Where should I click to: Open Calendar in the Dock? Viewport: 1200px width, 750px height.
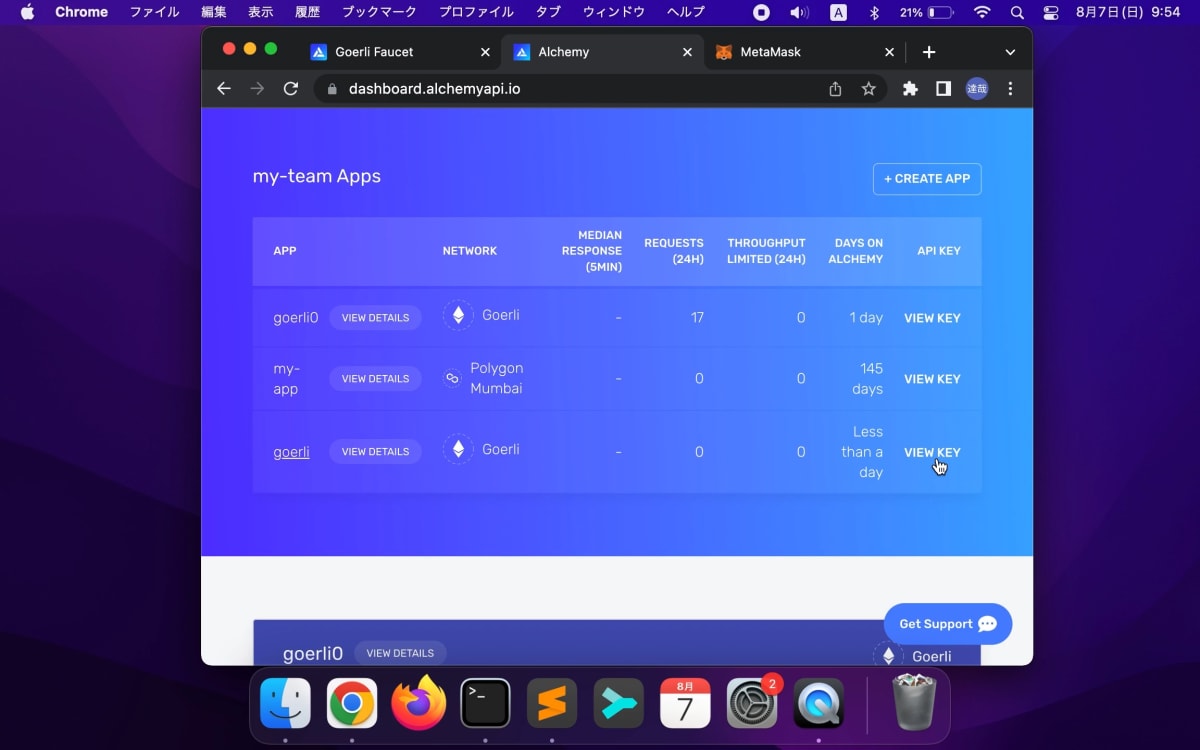685,704
